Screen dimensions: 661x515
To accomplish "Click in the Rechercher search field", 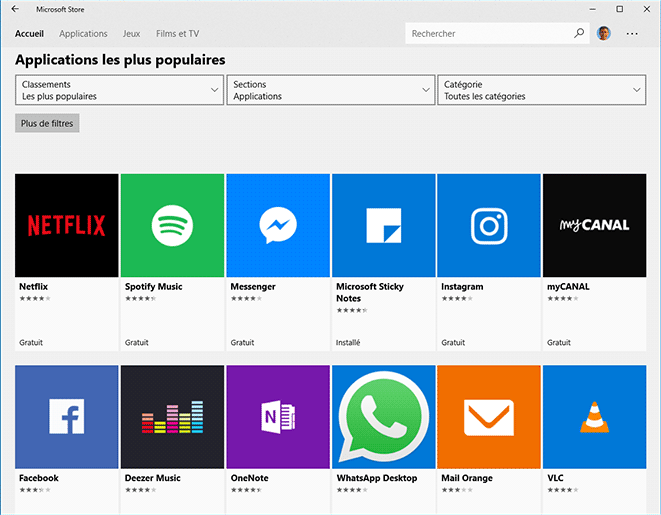I will 488,33.
